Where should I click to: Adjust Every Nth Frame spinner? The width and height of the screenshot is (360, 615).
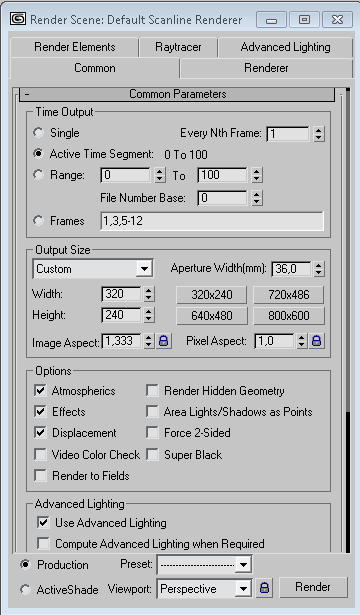(x=319, y=134)
